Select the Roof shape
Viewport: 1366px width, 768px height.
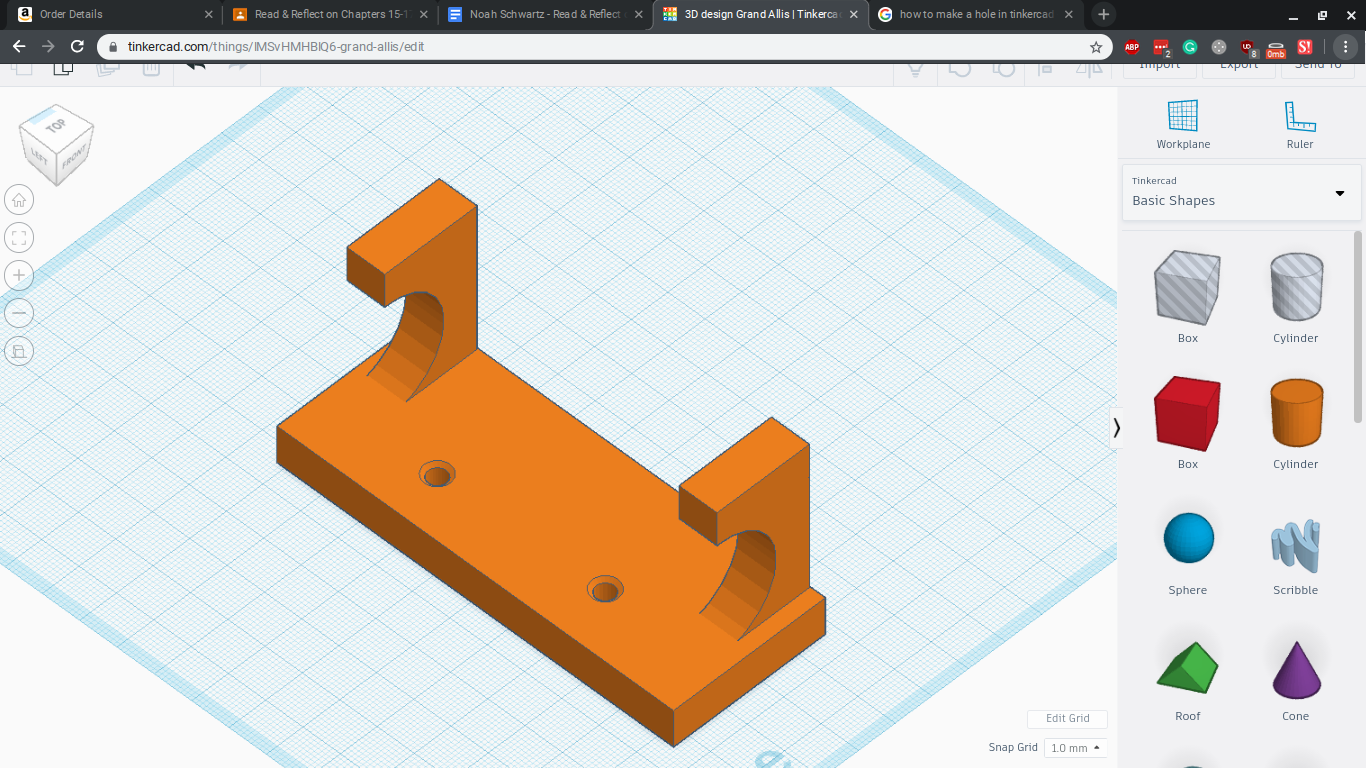coord(1187,663)
